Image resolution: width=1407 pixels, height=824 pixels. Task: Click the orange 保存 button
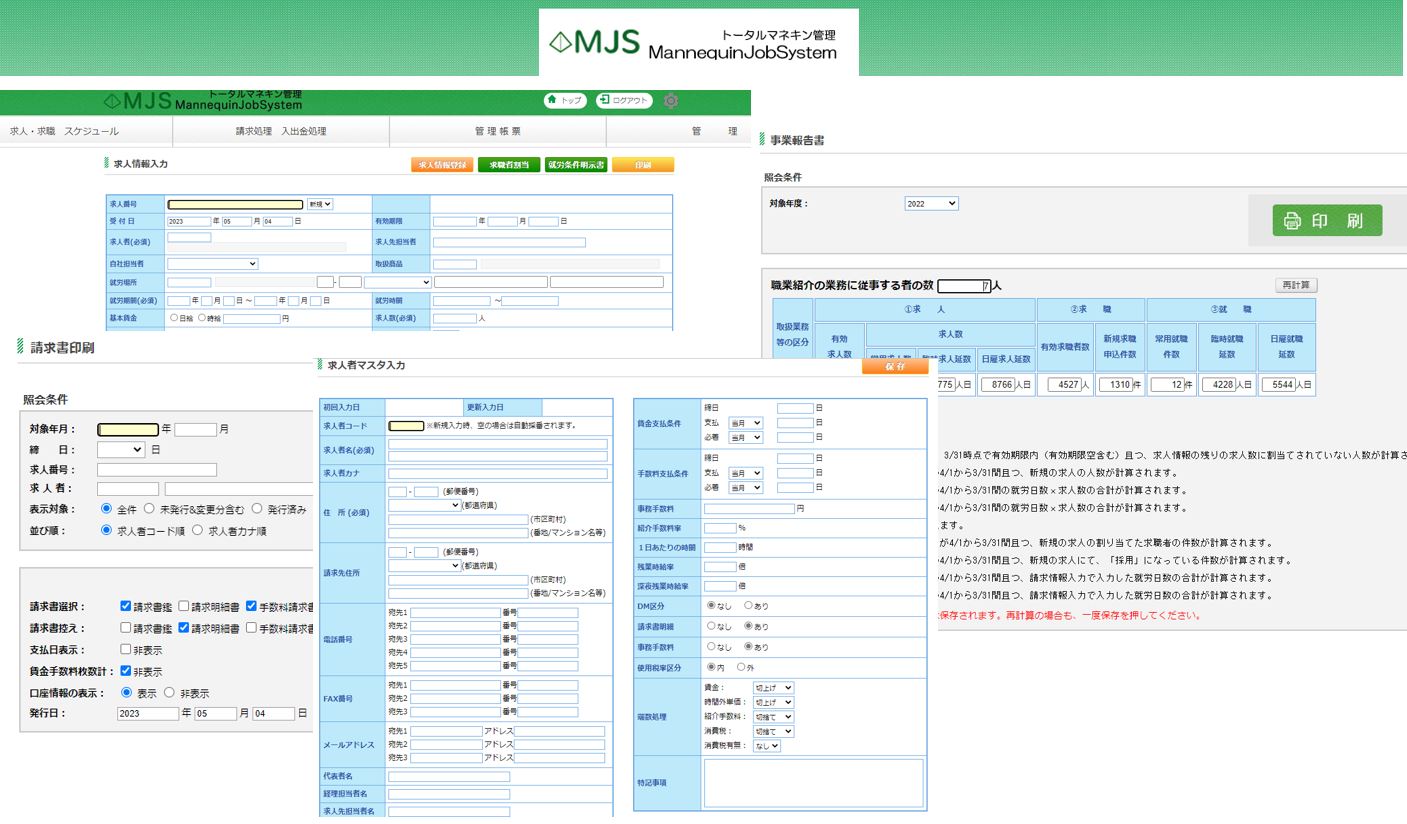895,367
